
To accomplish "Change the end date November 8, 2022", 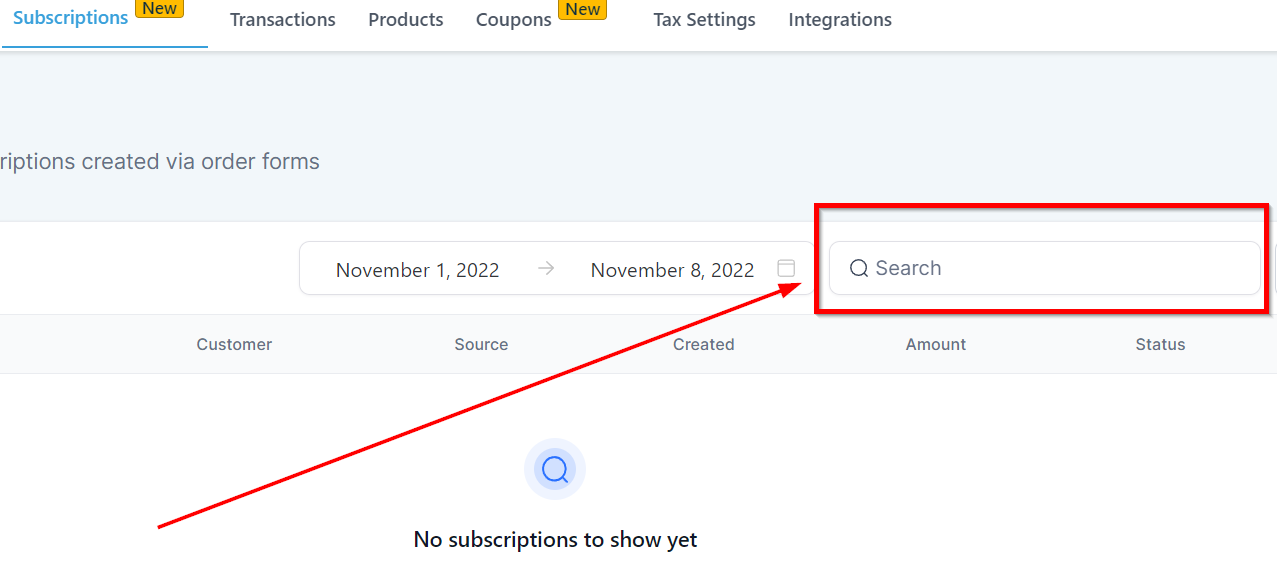I will pyautogui.click(x=672, y=270).
